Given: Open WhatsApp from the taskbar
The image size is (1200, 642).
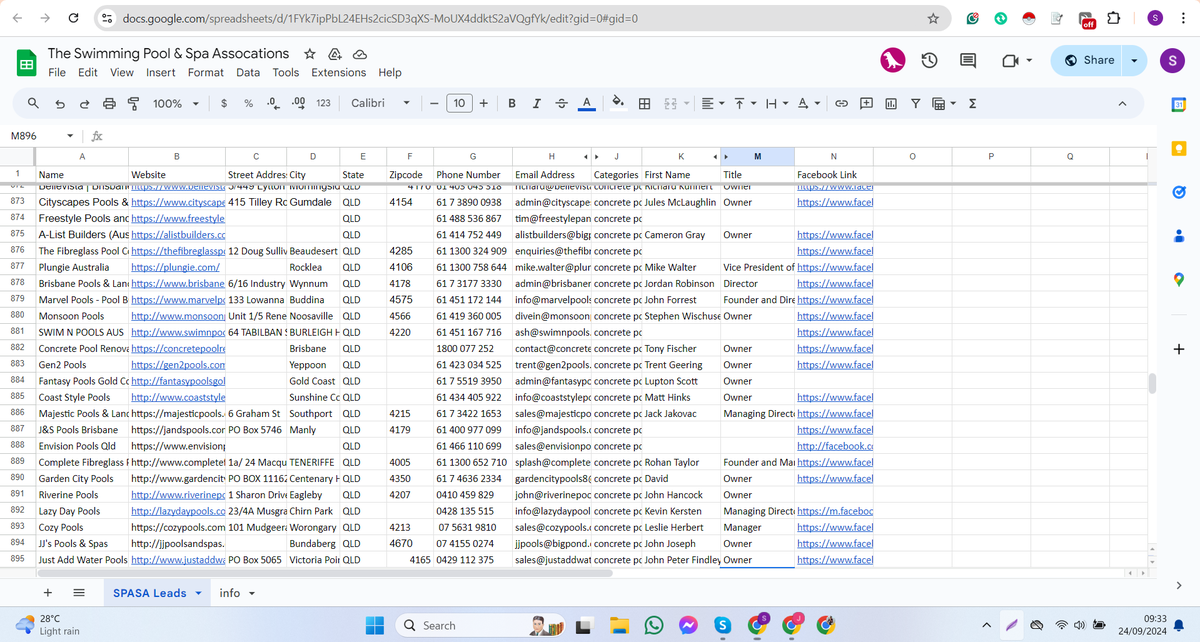Looking at the screenshot, I should [x=654, y=625].
